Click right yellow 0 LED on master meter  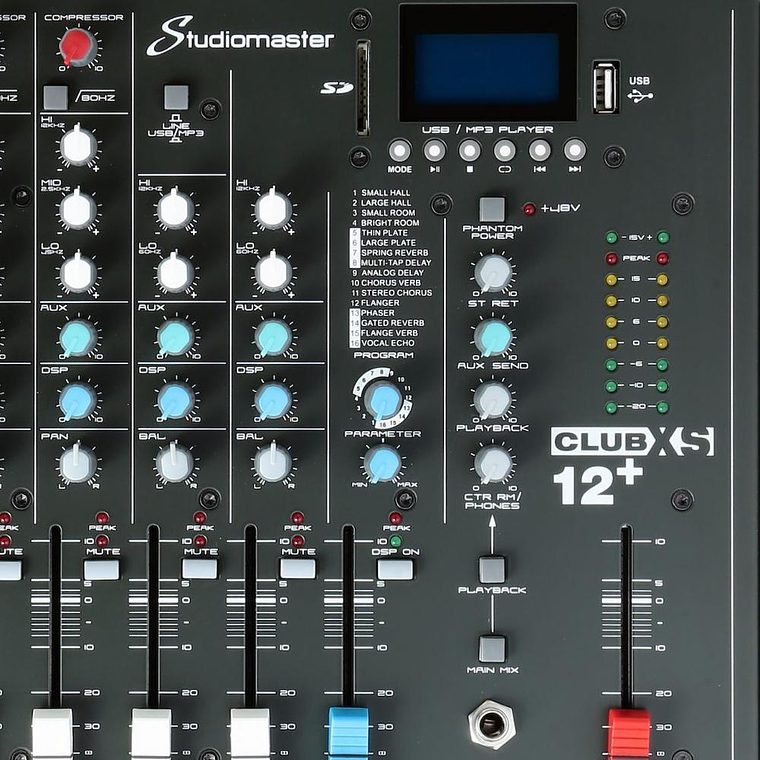[x=663, y=344]
